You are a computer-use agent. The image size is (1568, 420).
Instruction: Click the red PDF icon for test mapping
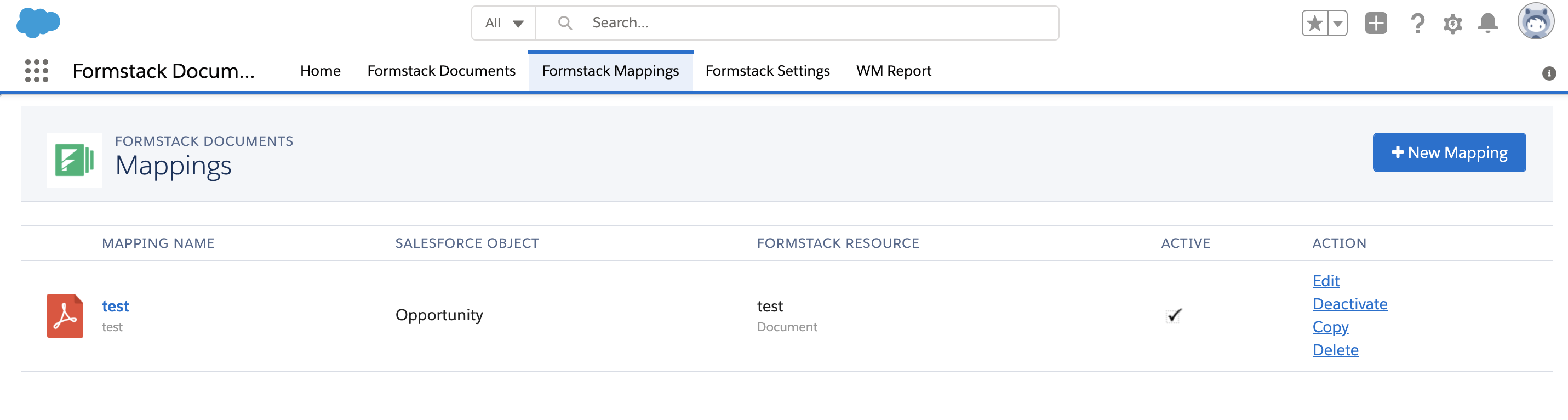65,316
